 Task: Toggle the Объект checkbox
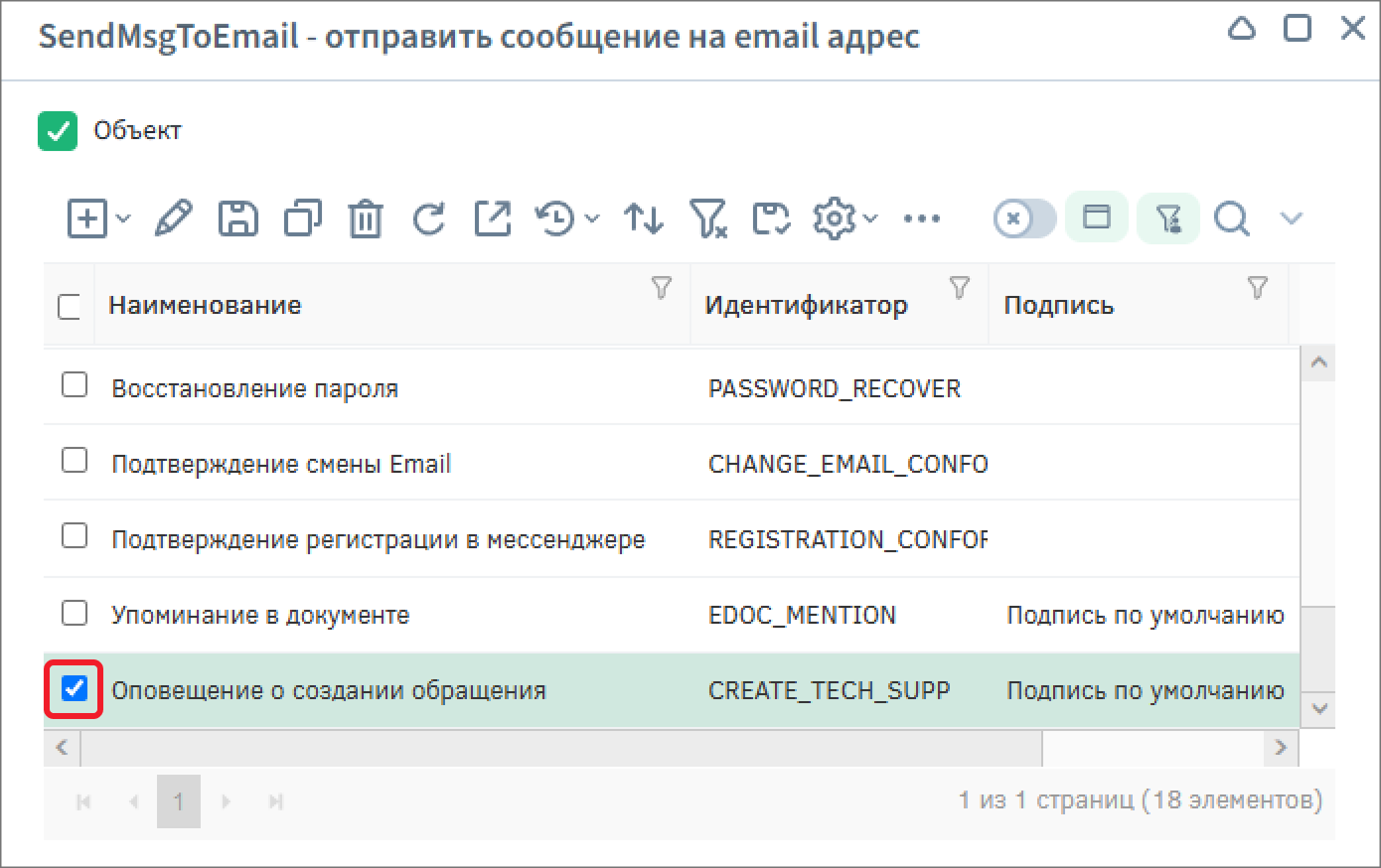point(58,131)
